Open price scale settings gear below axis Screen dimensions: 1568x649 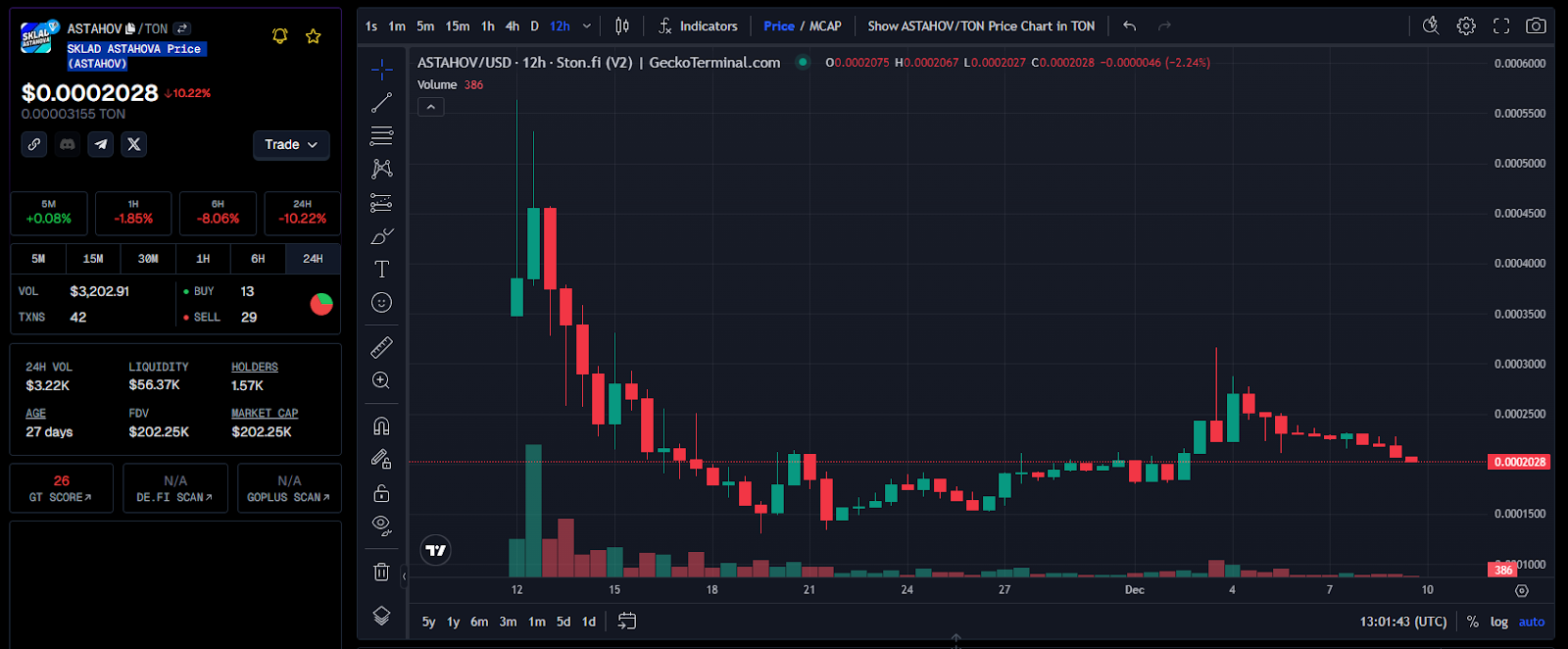1522,590
